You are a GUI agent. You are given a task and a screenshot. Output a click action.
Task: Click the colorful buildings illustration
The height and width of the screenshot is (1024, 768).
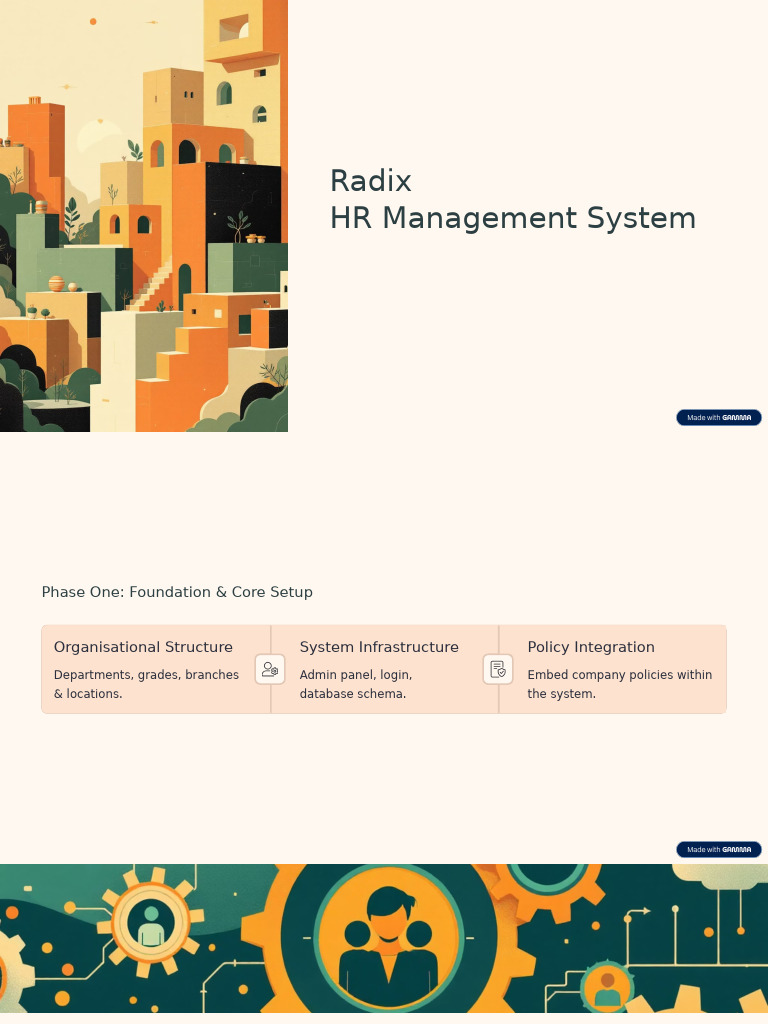(x=144, y=216)
